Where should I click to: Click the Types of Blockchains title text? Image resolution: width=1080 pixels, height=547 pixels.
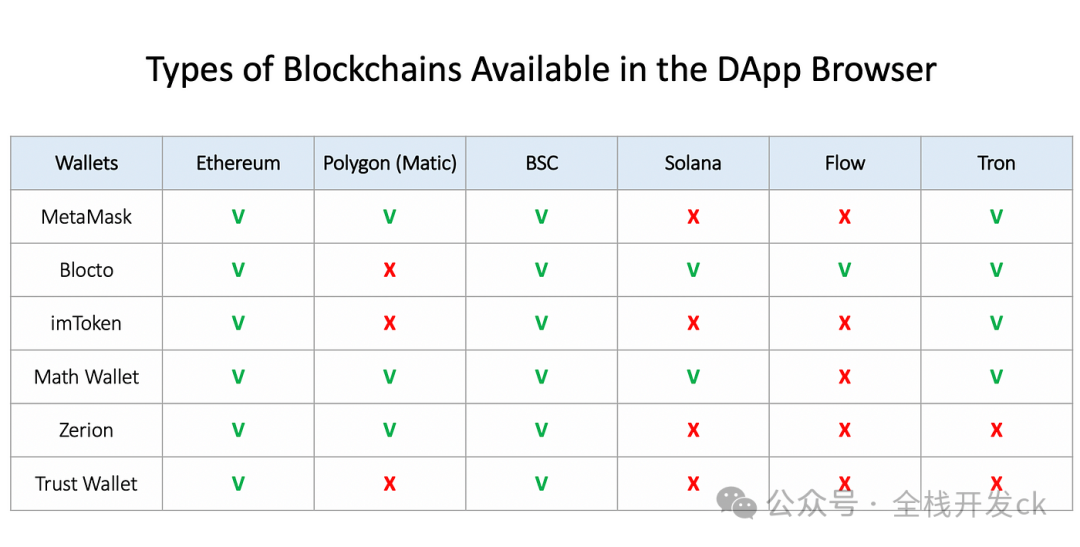coord(541,70)
